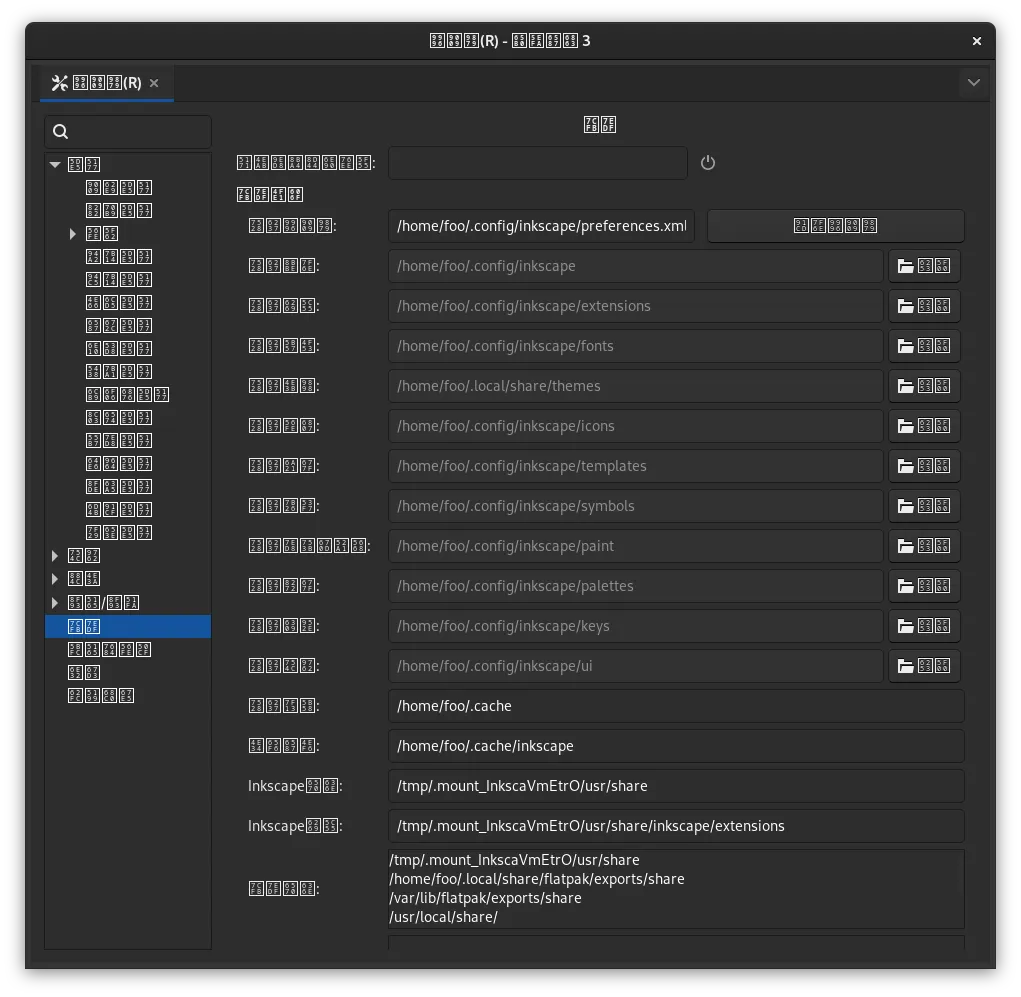Click the line /home/foo/.local/share/flatpak/exports/share

(537, 879)
